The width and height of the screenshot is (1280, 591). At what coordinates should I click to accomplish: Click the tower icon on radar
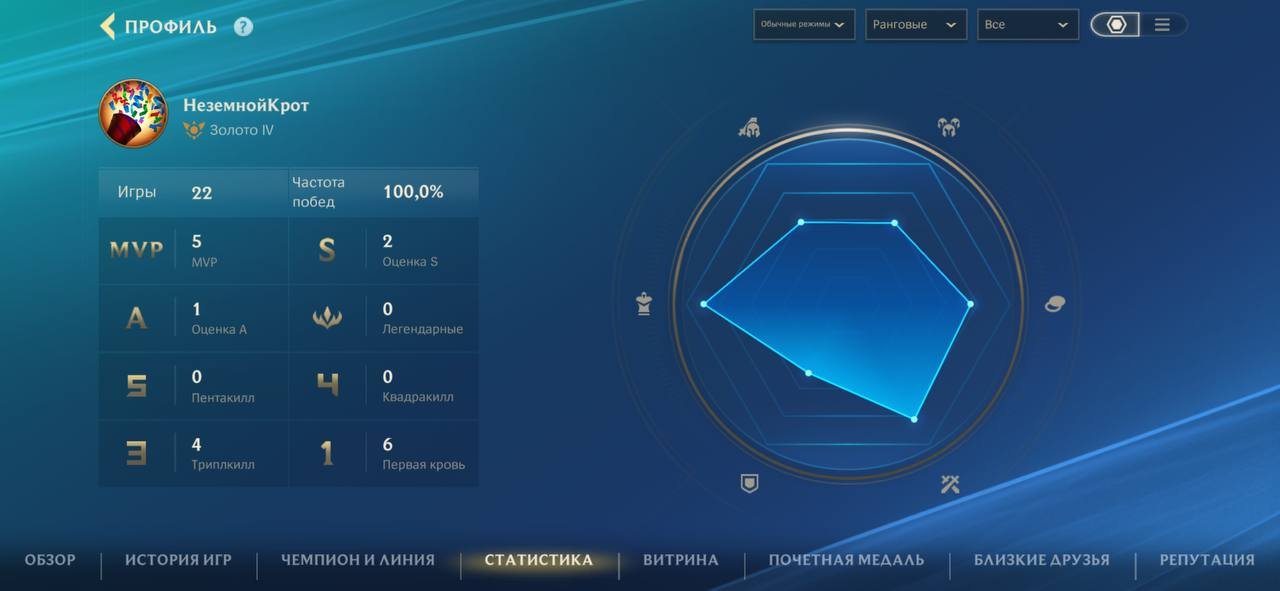(x=644, y=304)
